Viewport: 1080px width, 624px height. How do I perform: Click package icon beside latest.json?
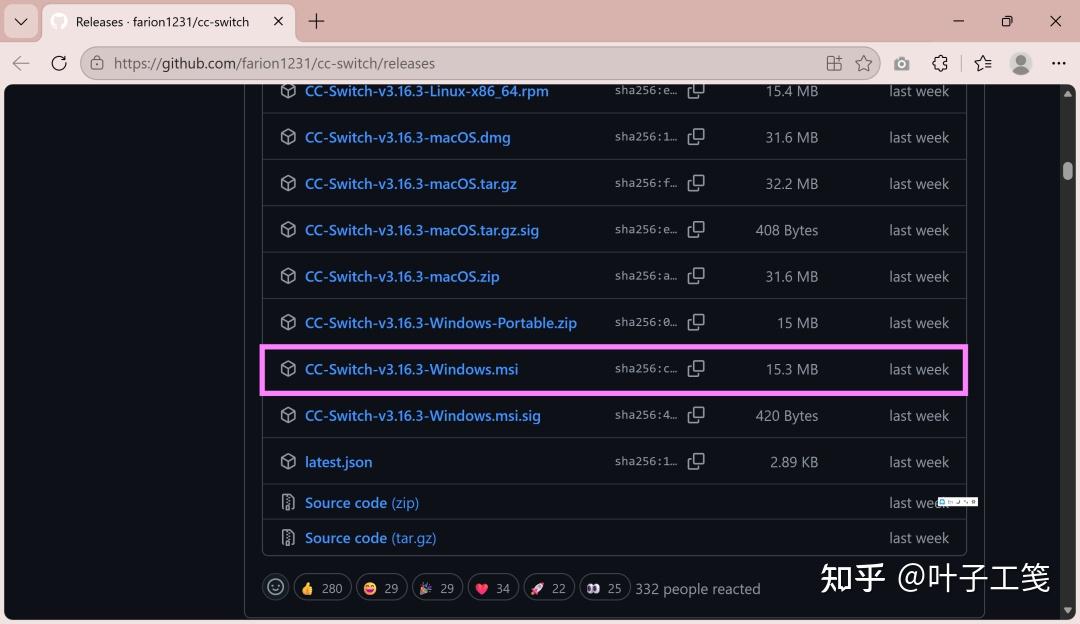click(288, 461)
